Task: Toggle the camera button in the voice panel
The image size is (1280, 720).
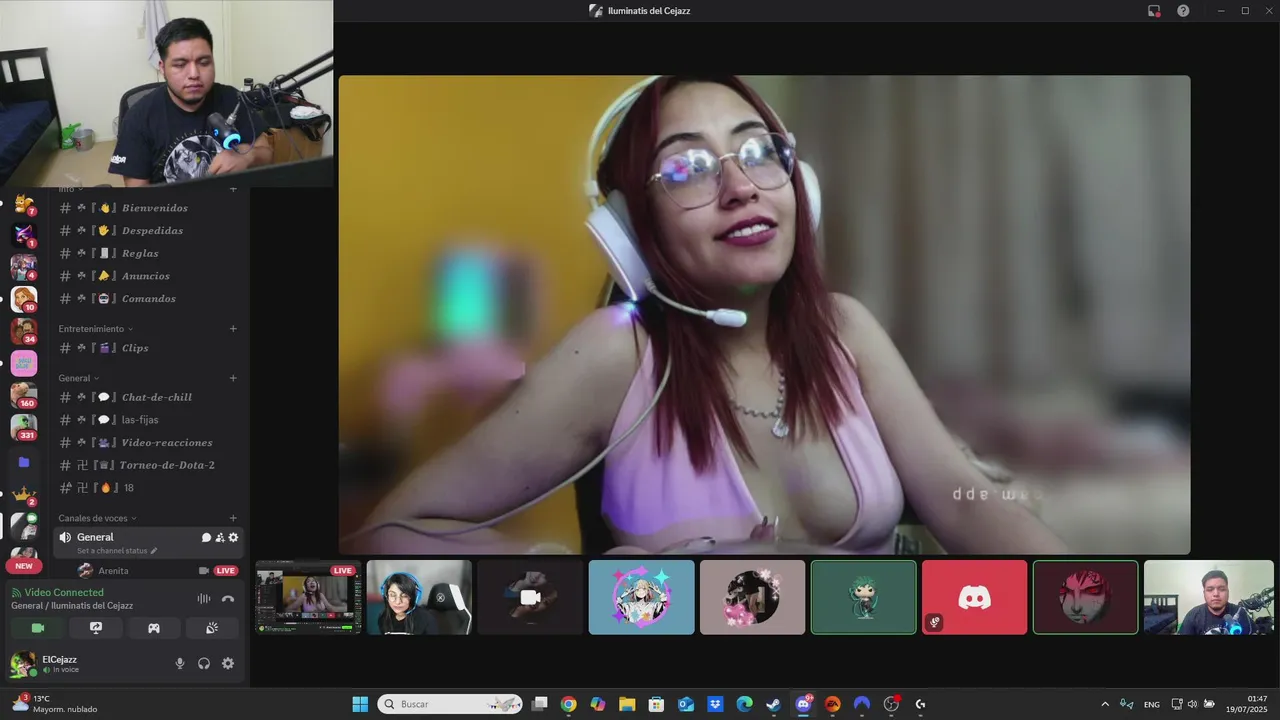Action: click(38, 628)
